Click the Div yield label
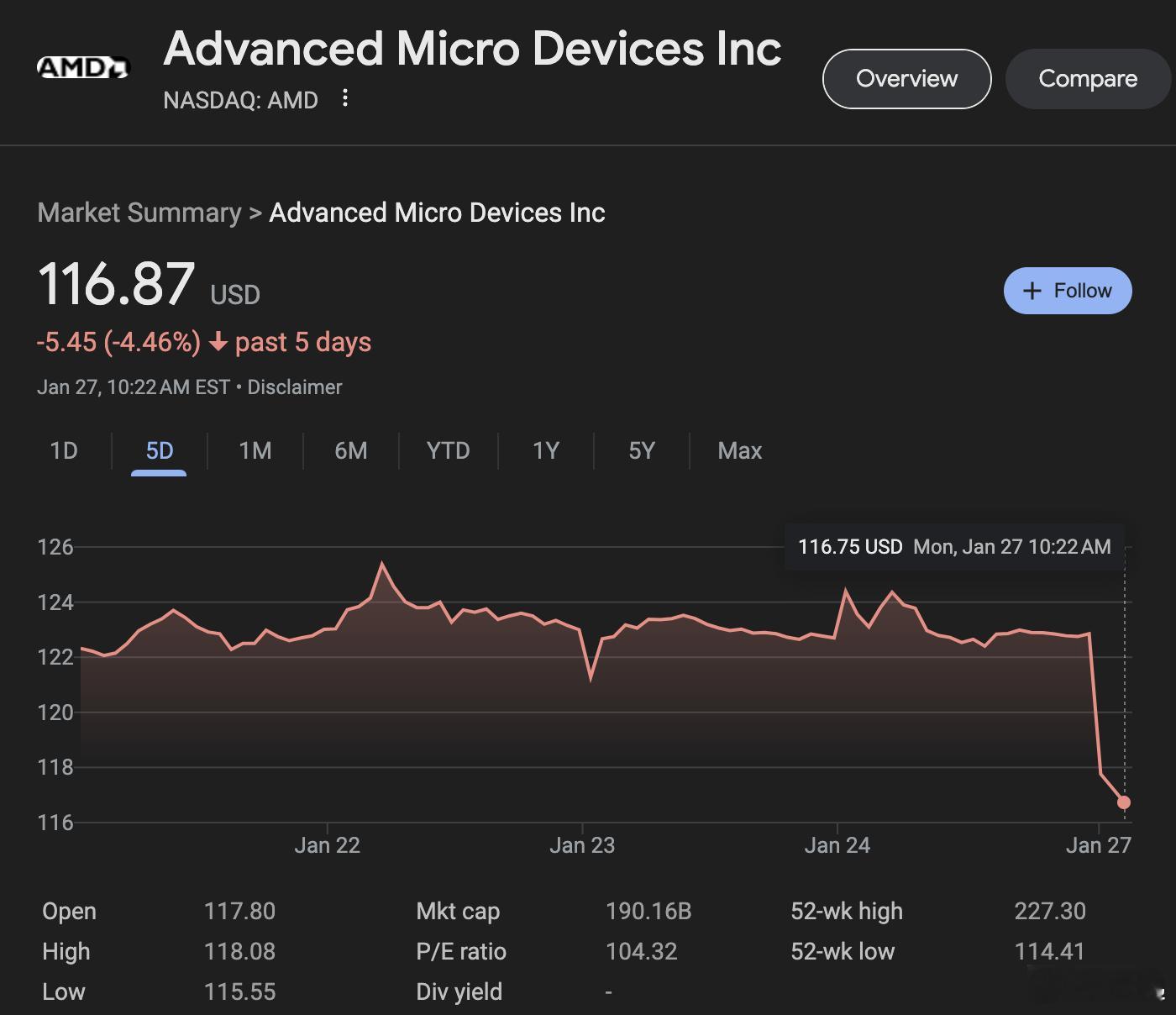The height and width of the screenshot is (1015, 1176). pos(459,991)
